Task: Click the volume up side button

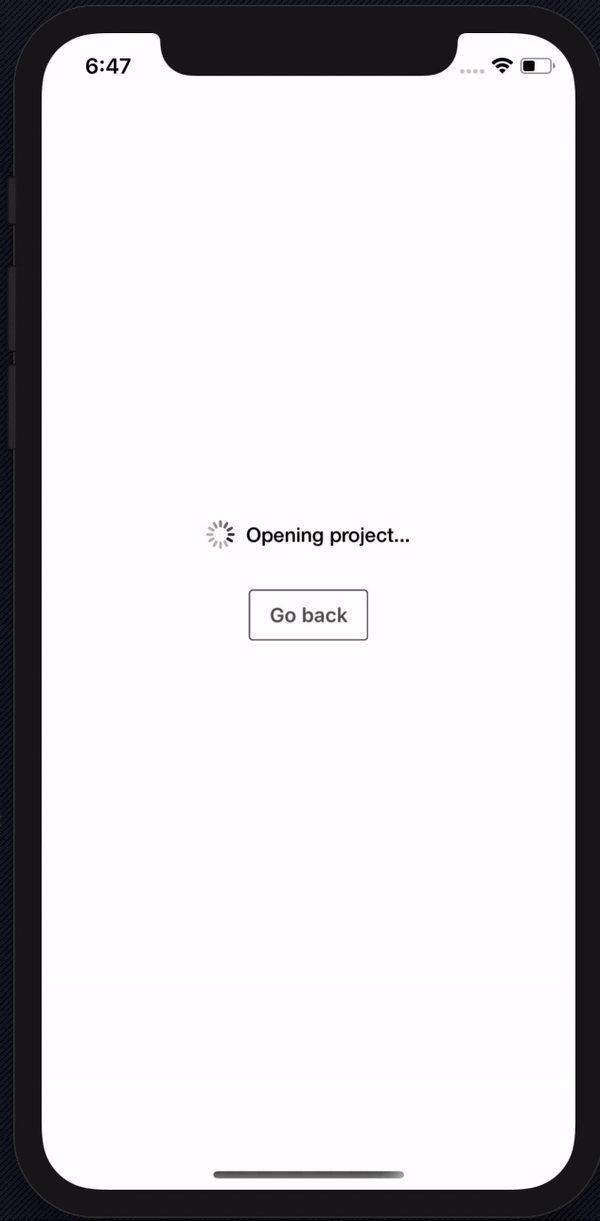Action: pyautogui.click(x=11, y=308)
